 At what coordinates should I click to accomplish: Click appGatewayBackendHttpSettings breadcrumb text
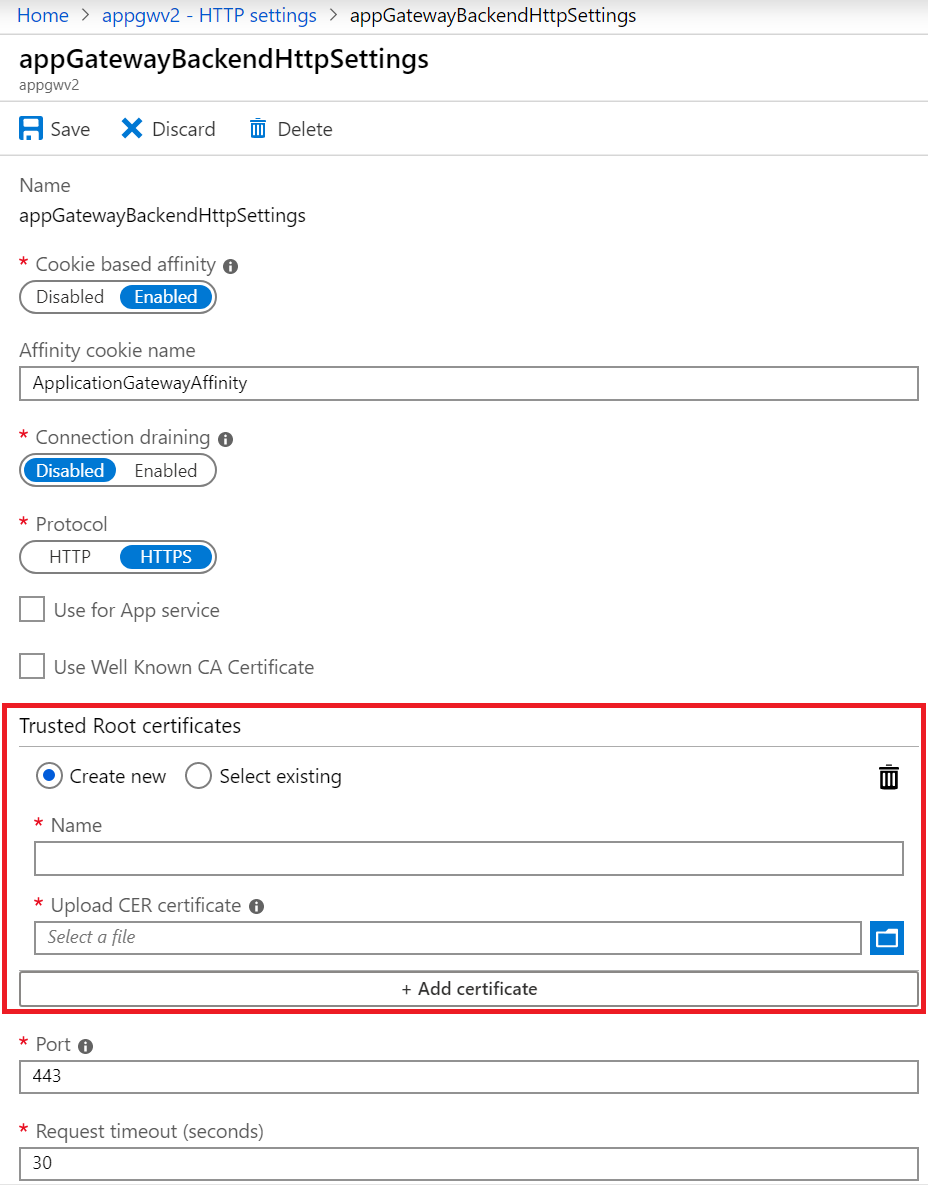click(x=493, y=15)
